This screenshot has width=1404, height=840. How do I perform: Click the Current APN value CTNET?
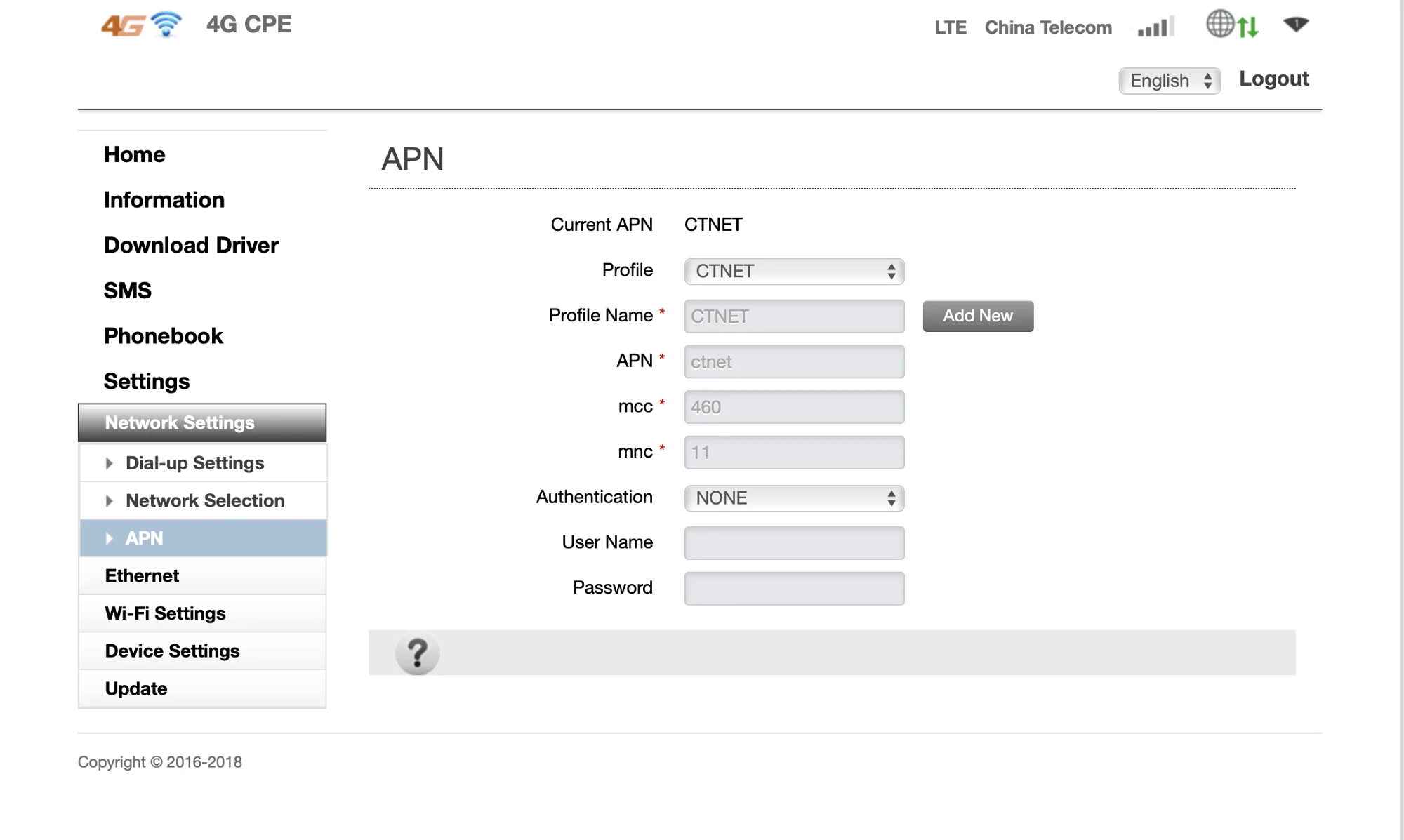pos(713,225)
